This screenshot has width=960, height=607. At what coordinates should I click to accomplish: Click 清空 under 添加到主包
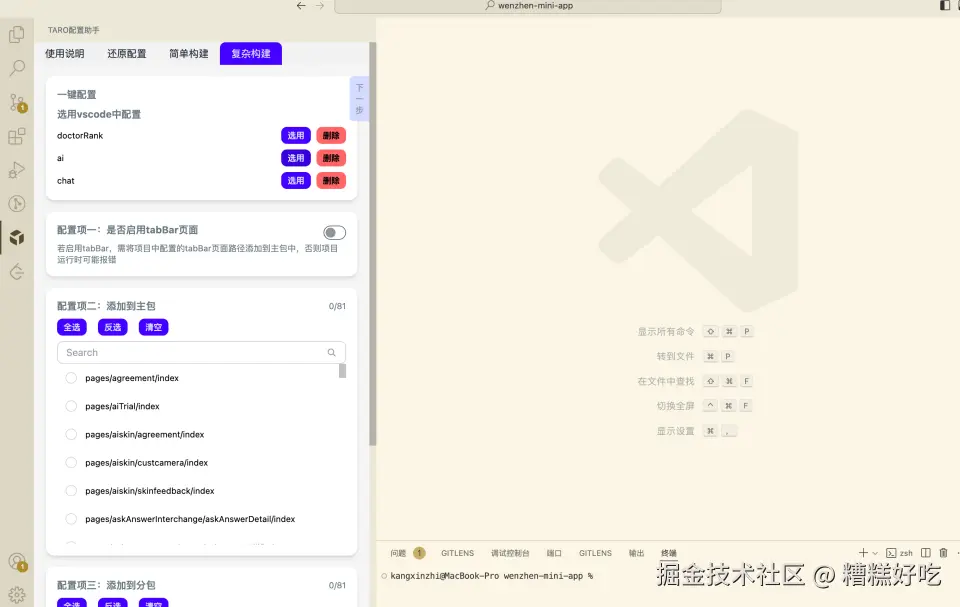click(154, 327)
